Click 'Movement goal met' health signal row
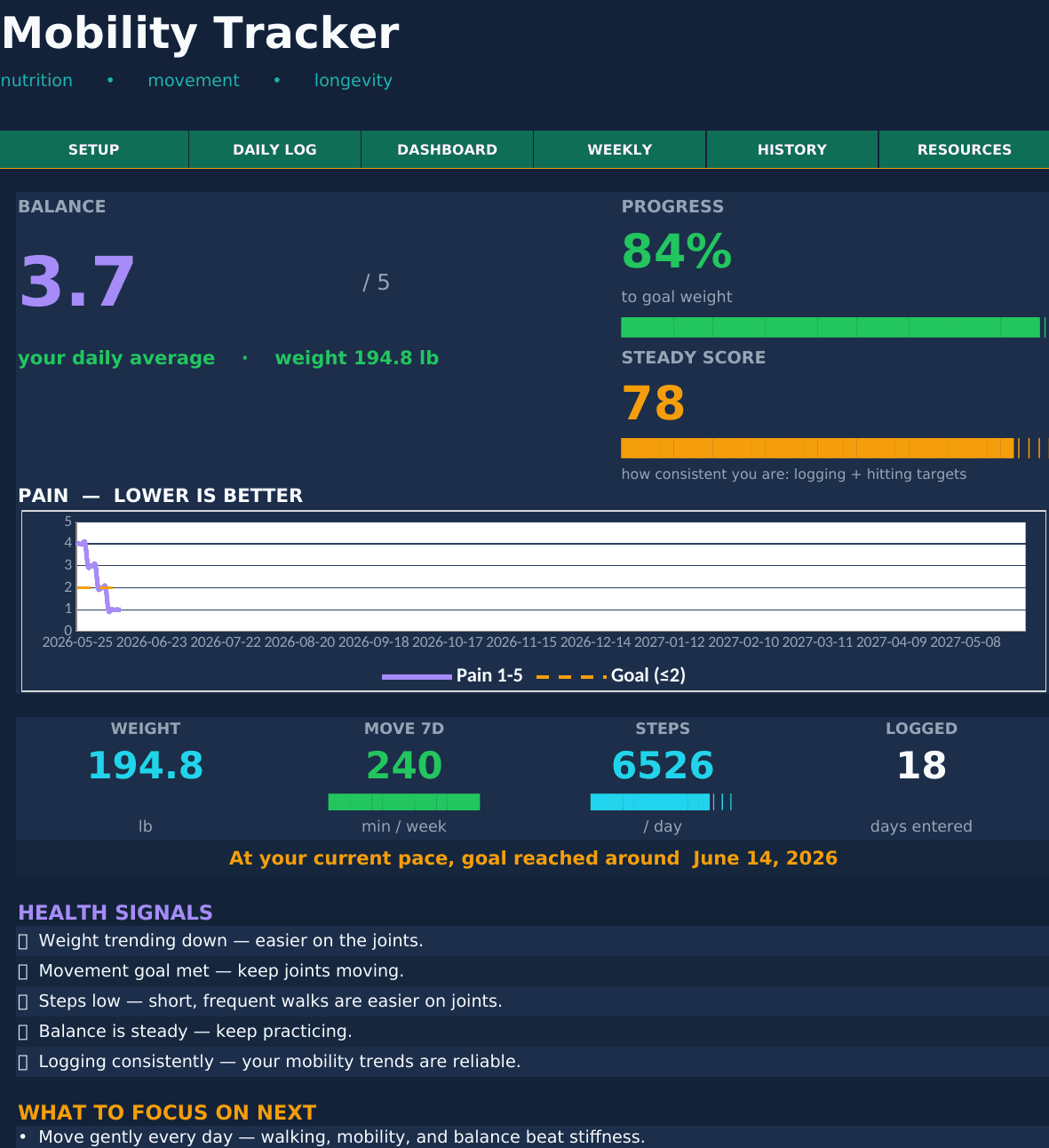Image resolution: width=1049 pixels, height=1148 pixels. tap(532, 971)
